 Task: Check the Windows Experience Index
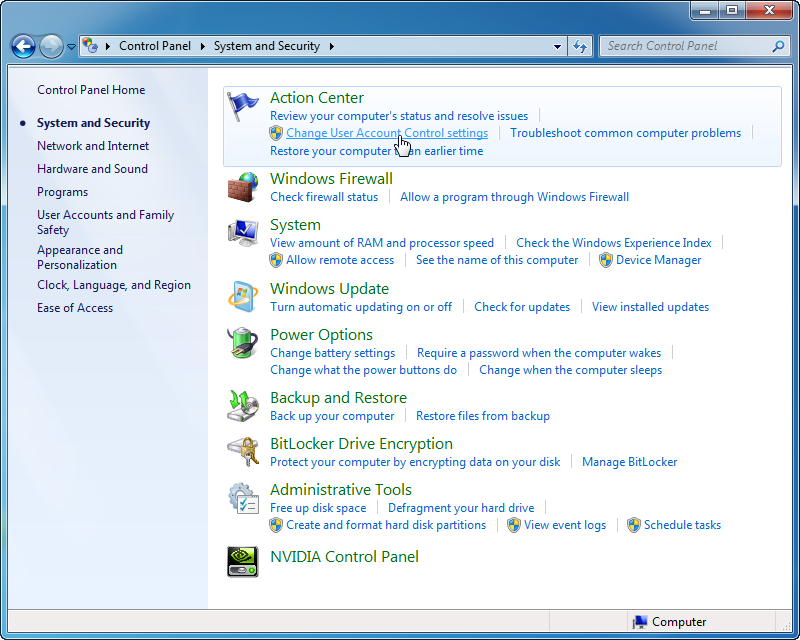point(614,243)
